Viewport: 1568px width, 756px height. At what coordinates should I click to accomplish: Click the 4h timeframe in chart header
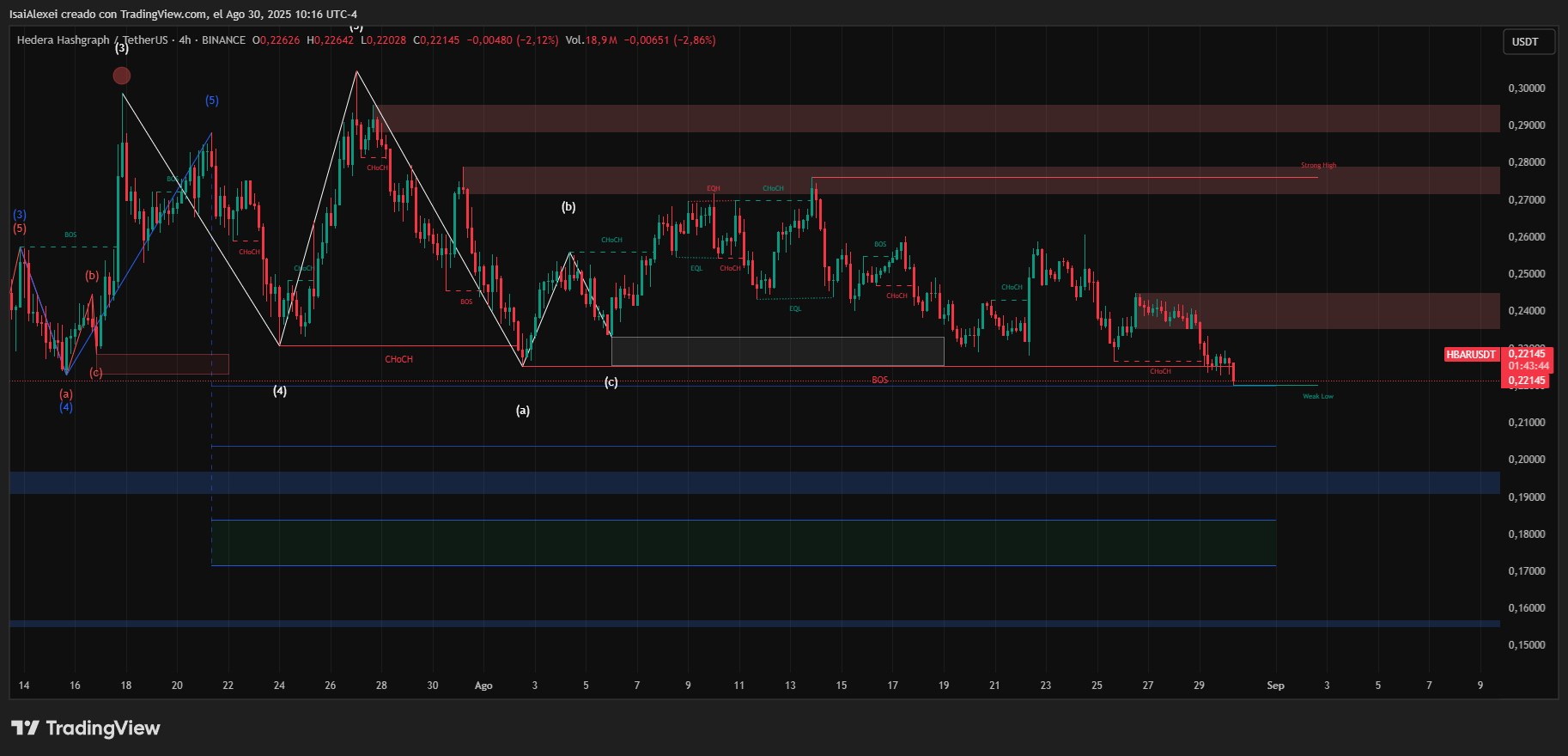coord(185,40)
